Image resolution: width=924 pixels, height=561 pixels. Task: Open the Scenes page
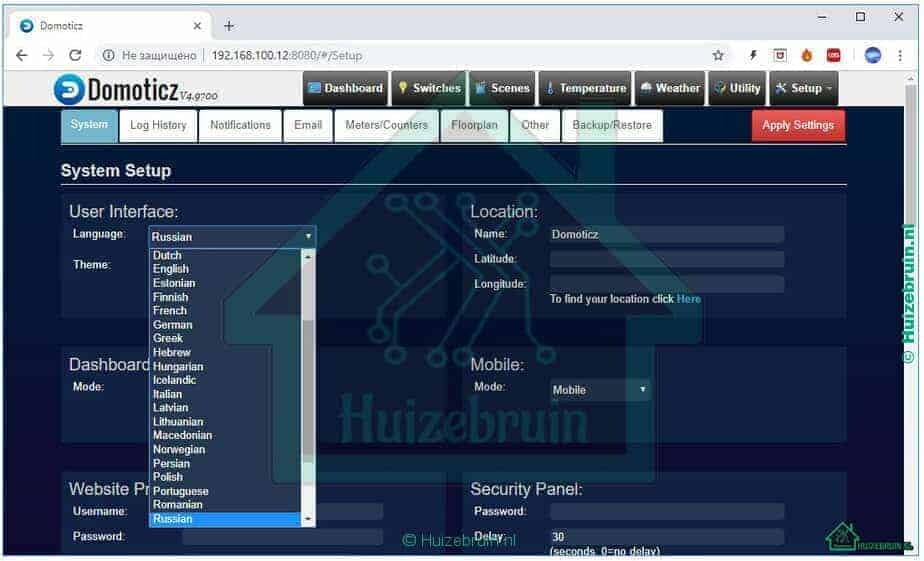pyautogui.click(x=503, y=88)
